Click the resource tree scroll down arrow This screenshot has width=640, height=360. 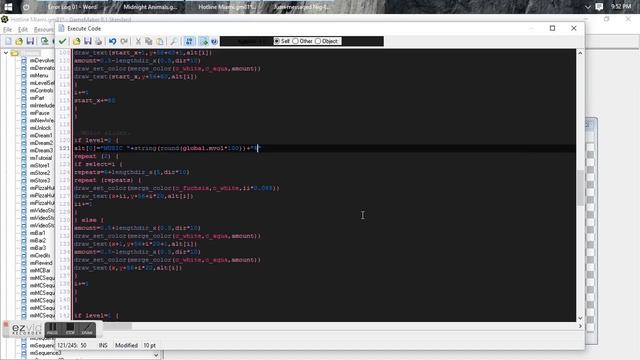[156, 355]
